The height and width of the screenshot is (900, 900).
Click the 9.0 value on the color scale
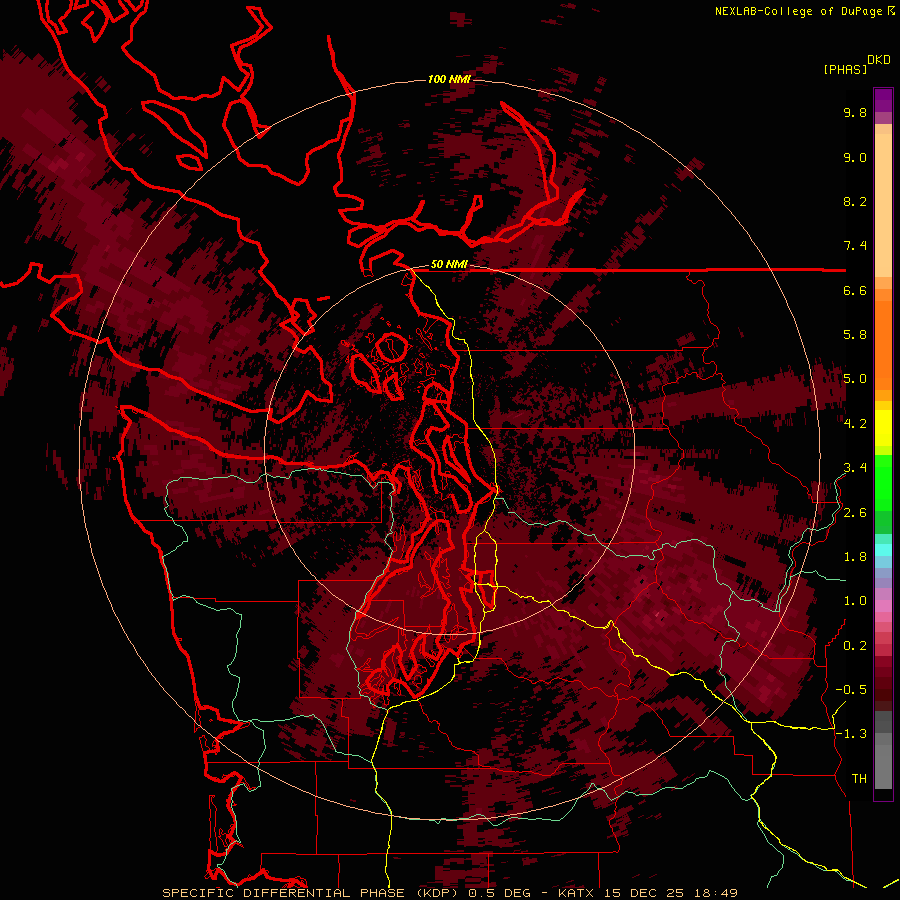click(x=855, y=157)
